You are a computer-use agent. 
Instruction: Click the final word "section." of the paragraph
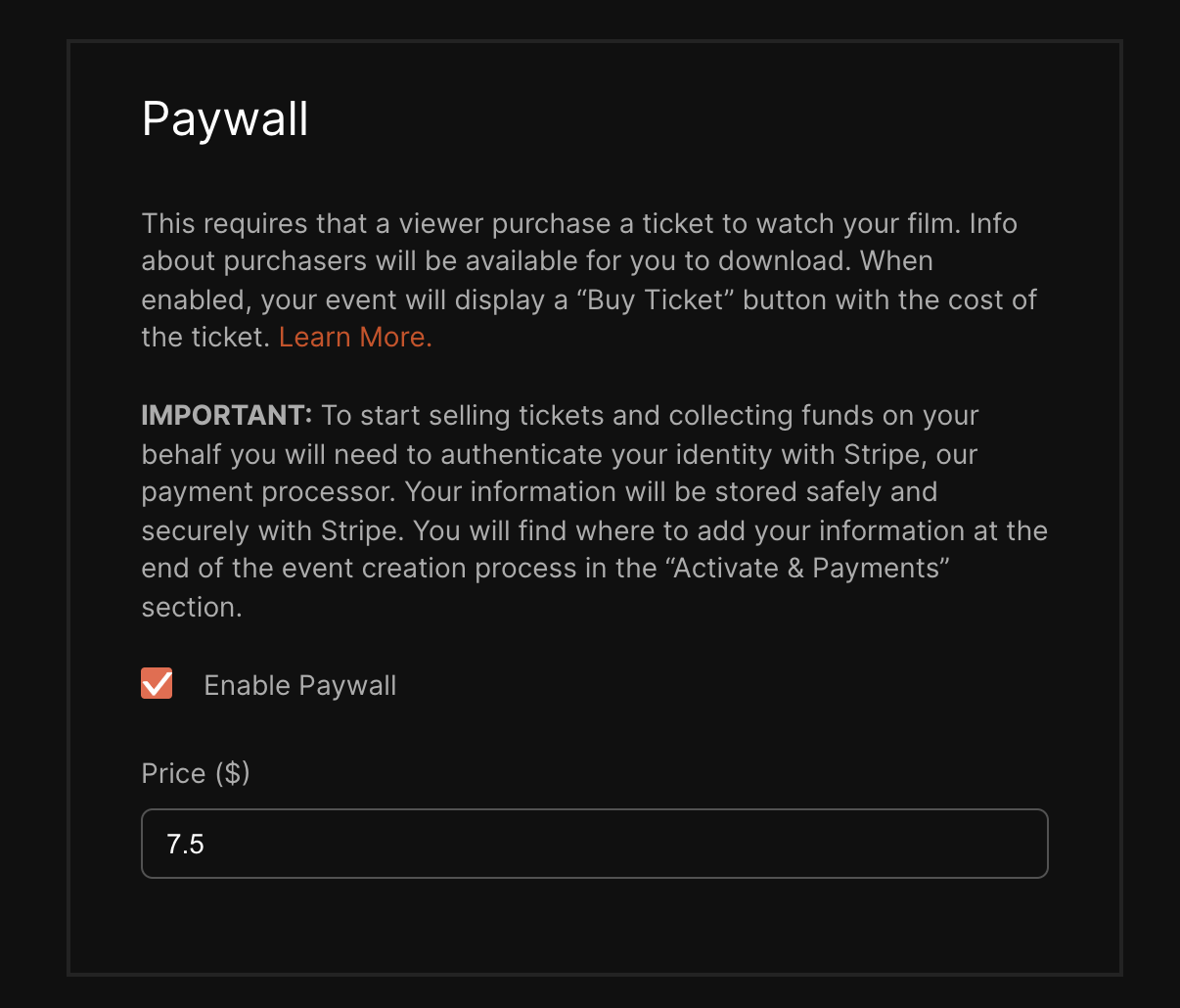click(x=192, y=608)
